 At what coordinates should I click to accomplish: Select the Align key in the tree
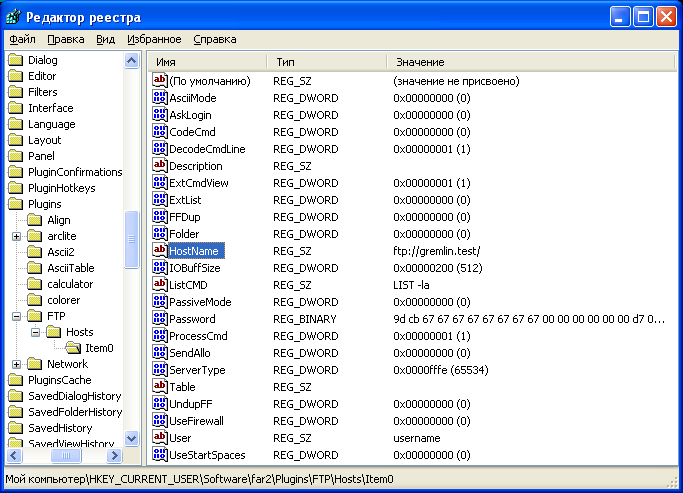pyautogui.click(x=58, y=220)
